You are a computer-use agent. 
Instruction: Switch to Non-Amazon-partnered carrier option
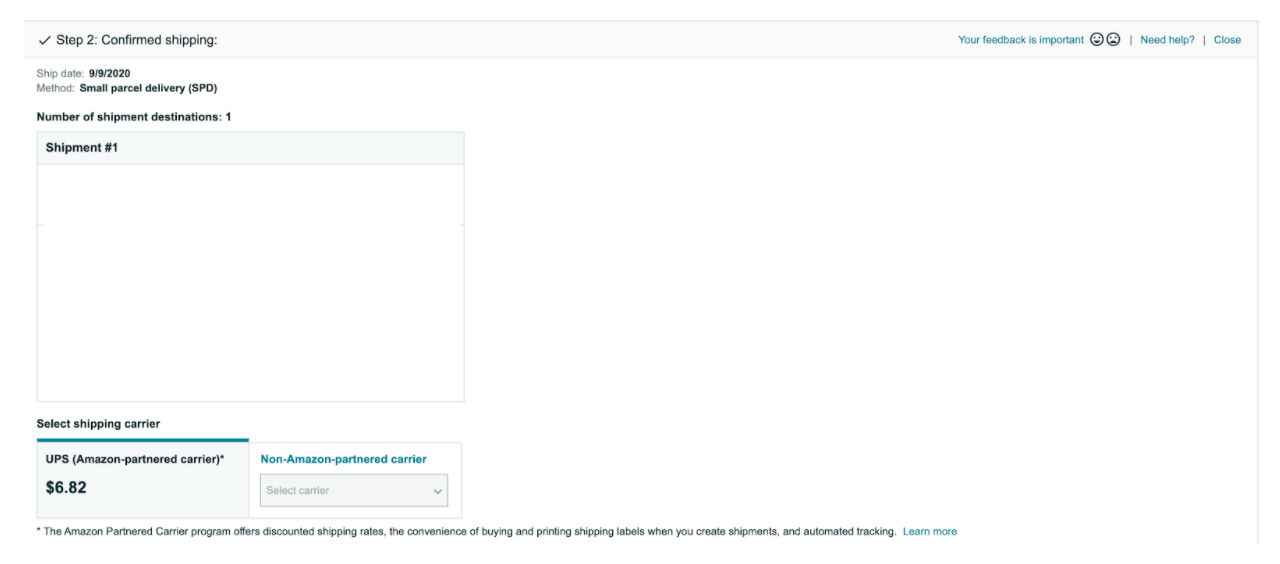tap(343, 459)
